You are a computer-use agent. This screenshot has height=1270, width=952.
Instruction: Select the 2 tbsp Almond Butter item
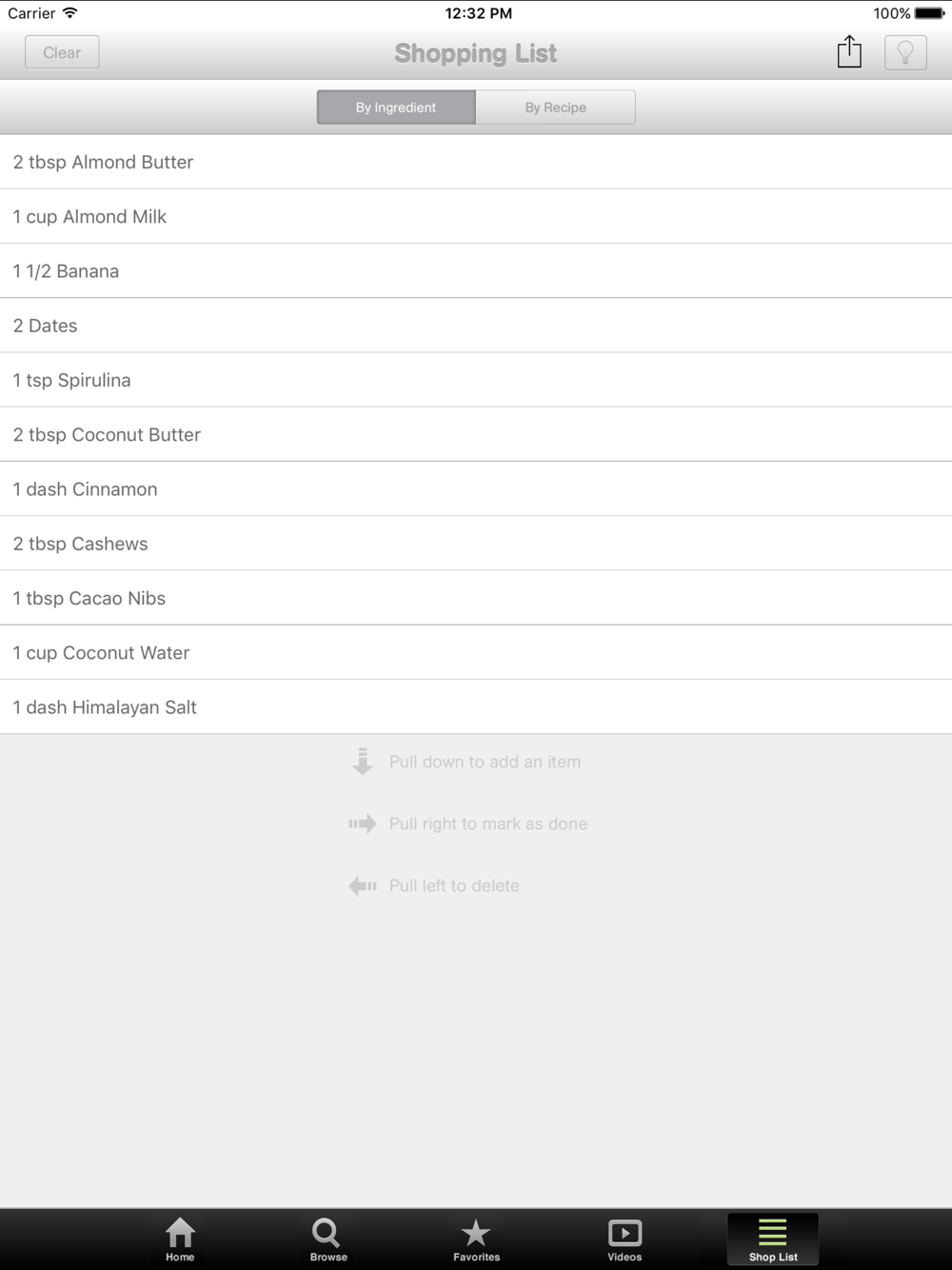coord(476,162)
